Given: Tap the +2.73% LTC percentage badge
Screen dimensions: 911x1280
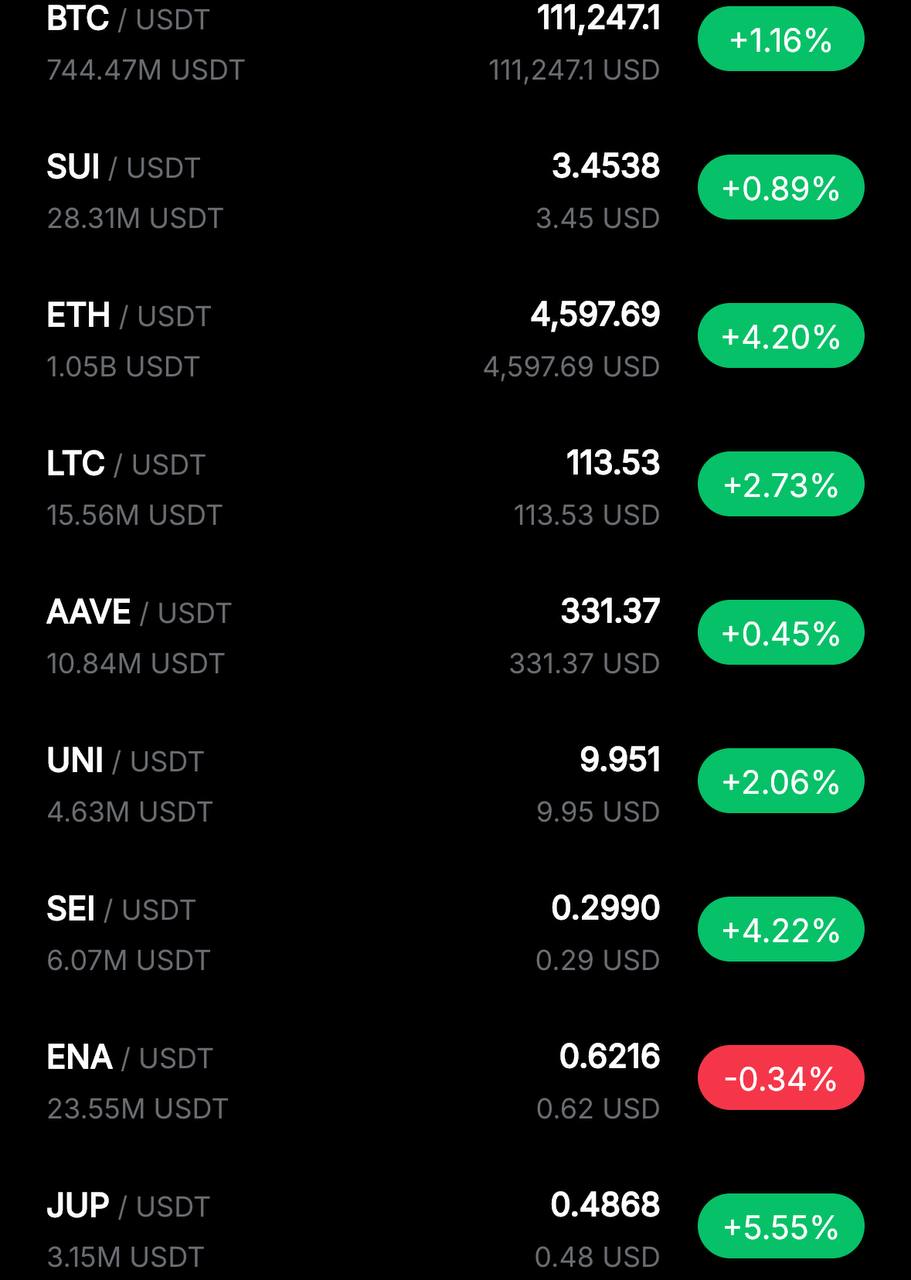Looking at the screenshot, I should [780, 484].
